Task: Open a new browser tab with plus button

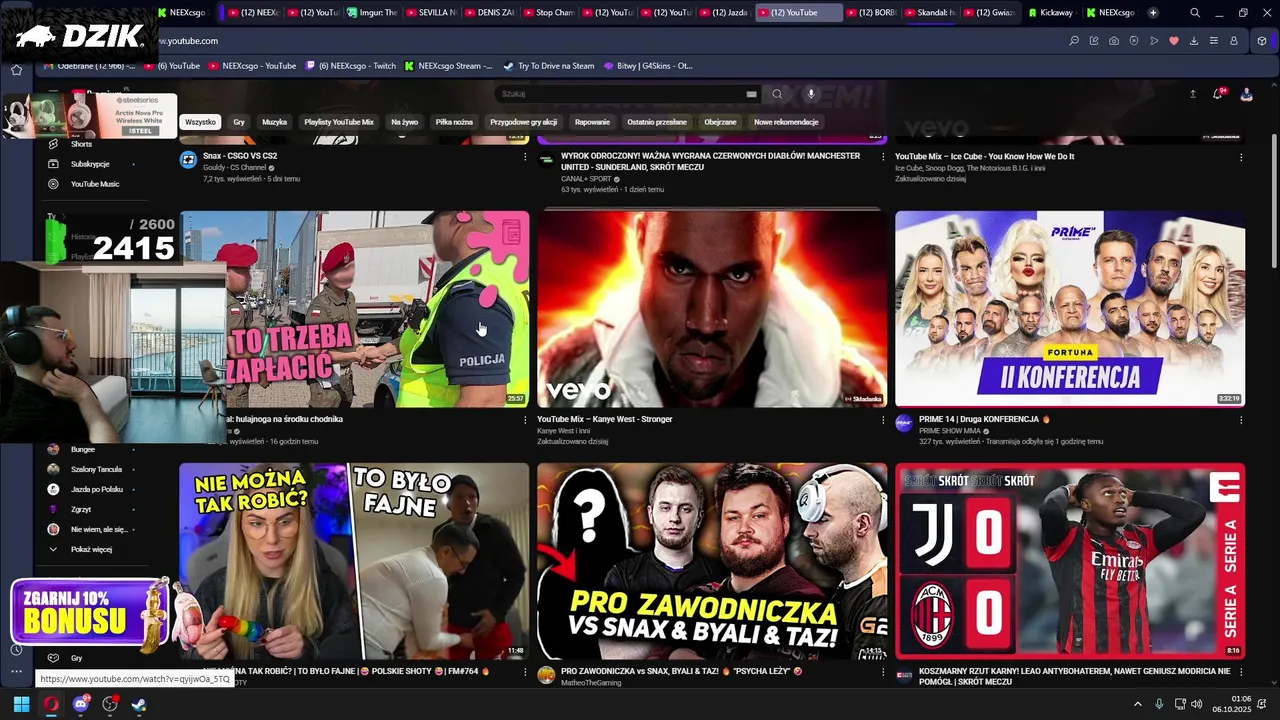Action: click(1153, 13)
